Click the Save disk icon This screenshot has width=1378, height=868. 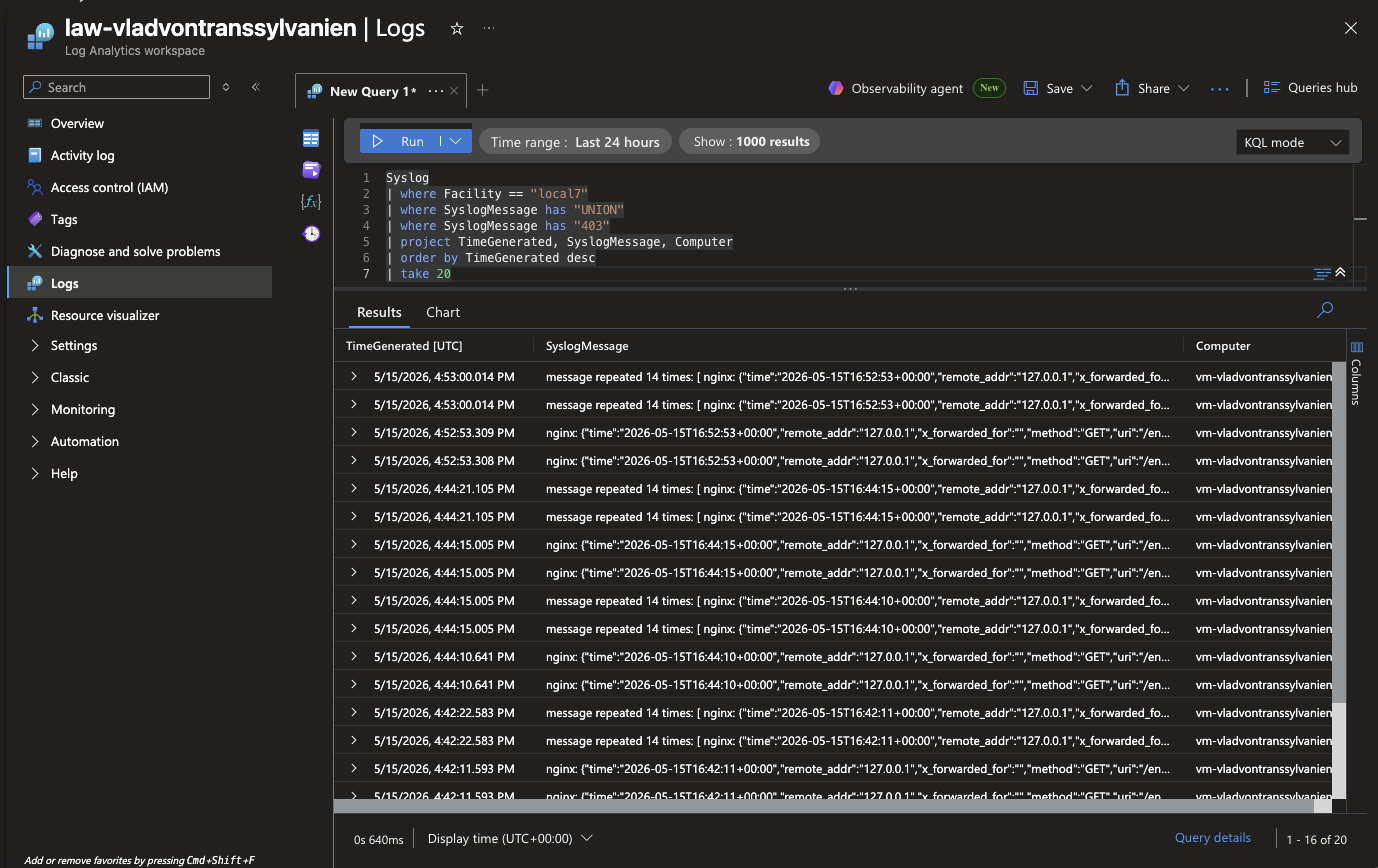tap(1031, 88)
